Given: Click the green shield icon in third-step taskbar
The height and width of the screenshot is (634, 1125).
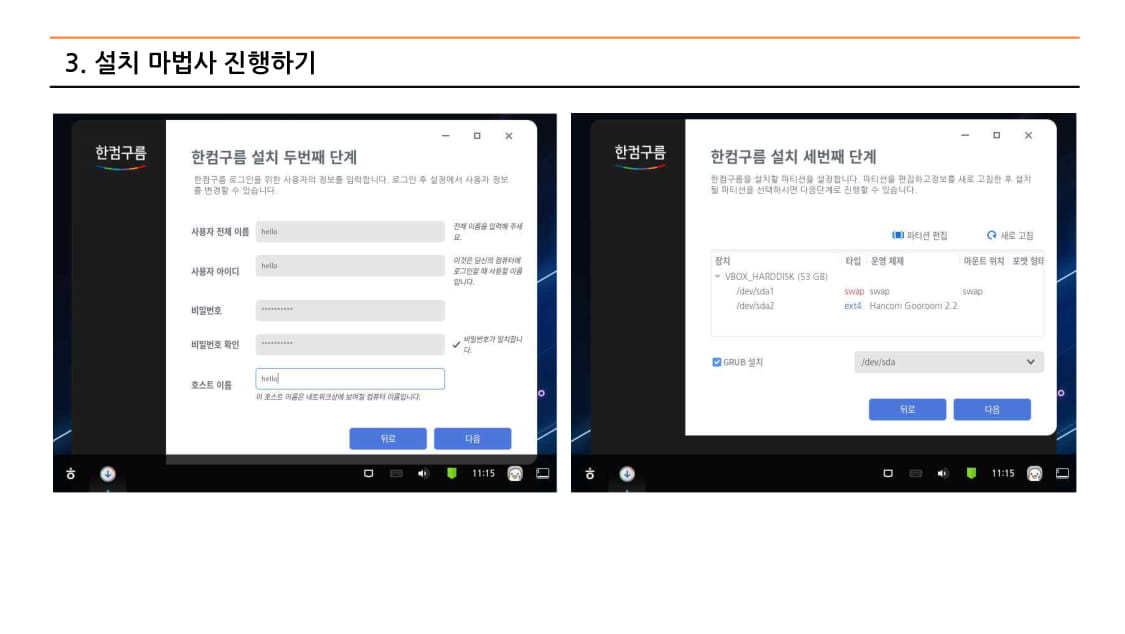Looking at the screenshot, I should click(971, 473).
